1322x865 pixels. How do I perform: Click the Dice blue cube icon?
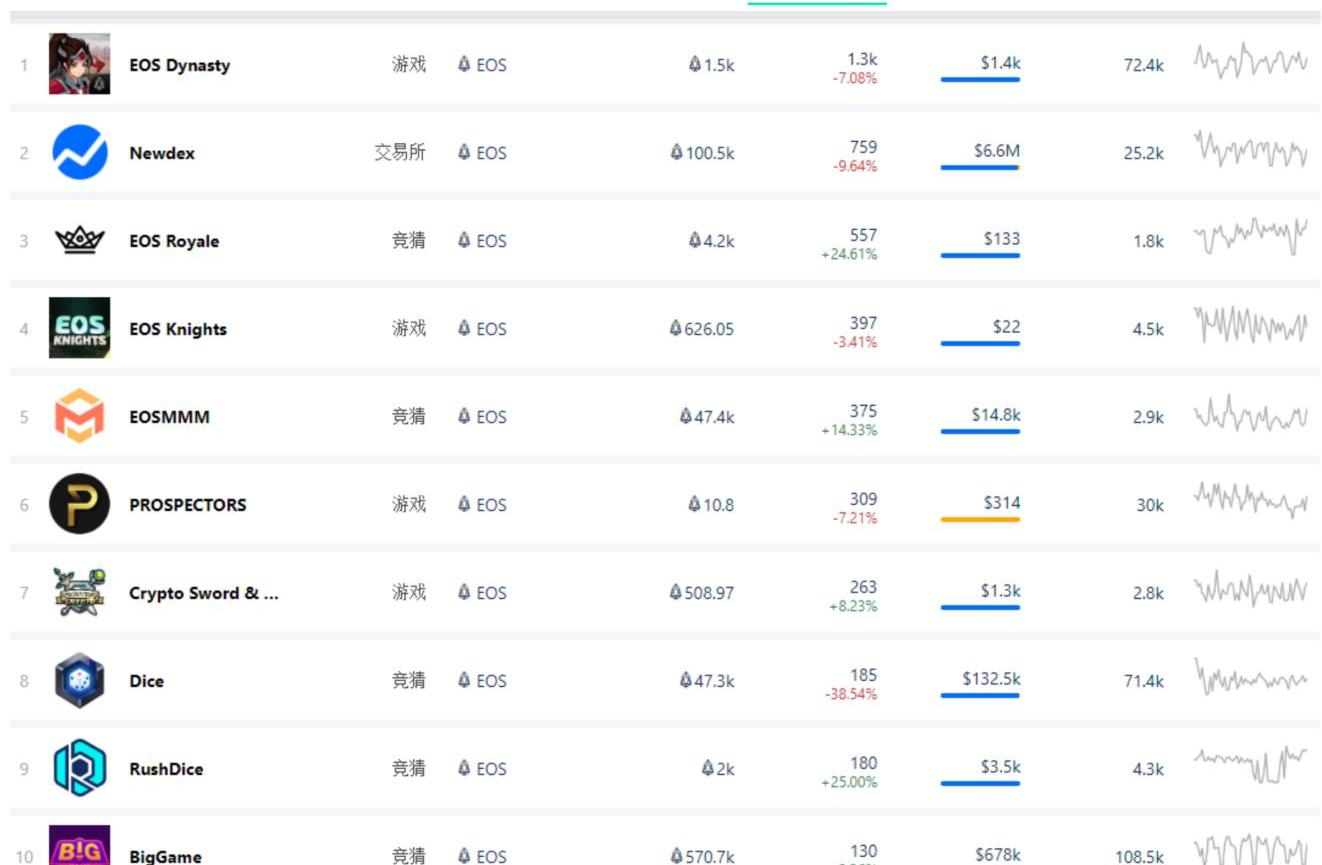(79, 680)
